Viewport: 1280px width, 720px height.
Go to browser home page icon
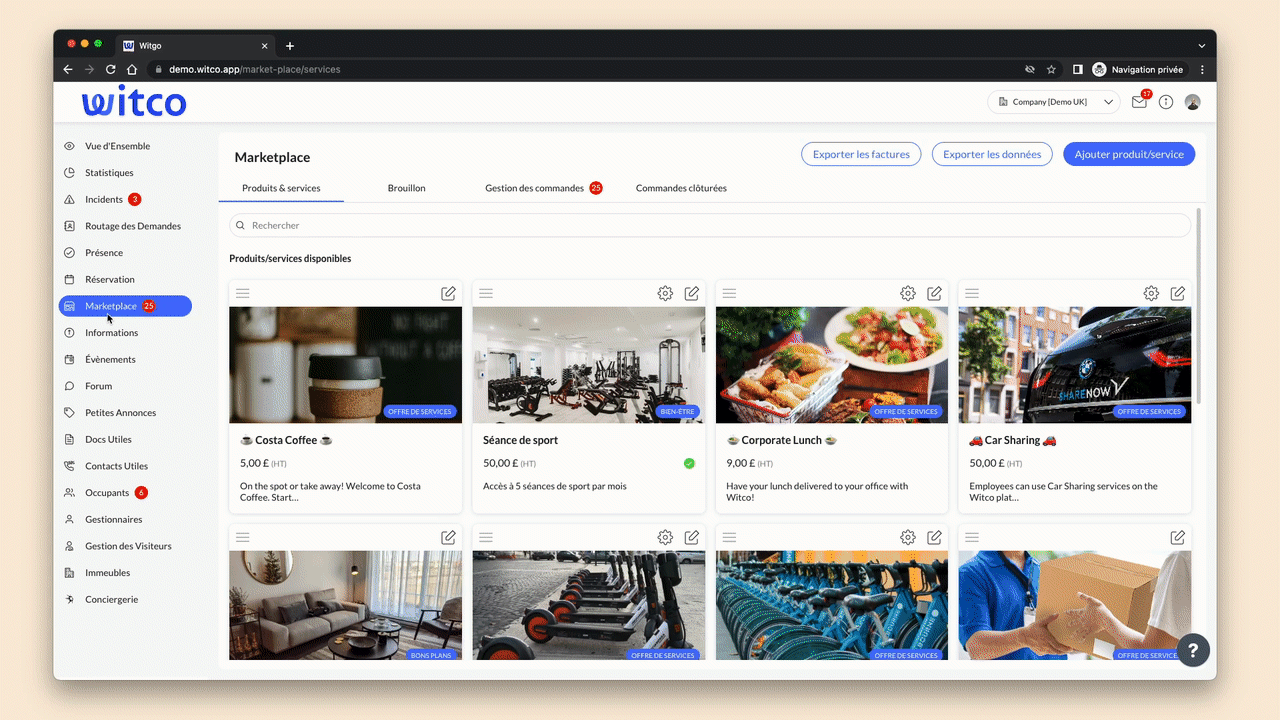[x=132, y=70]
